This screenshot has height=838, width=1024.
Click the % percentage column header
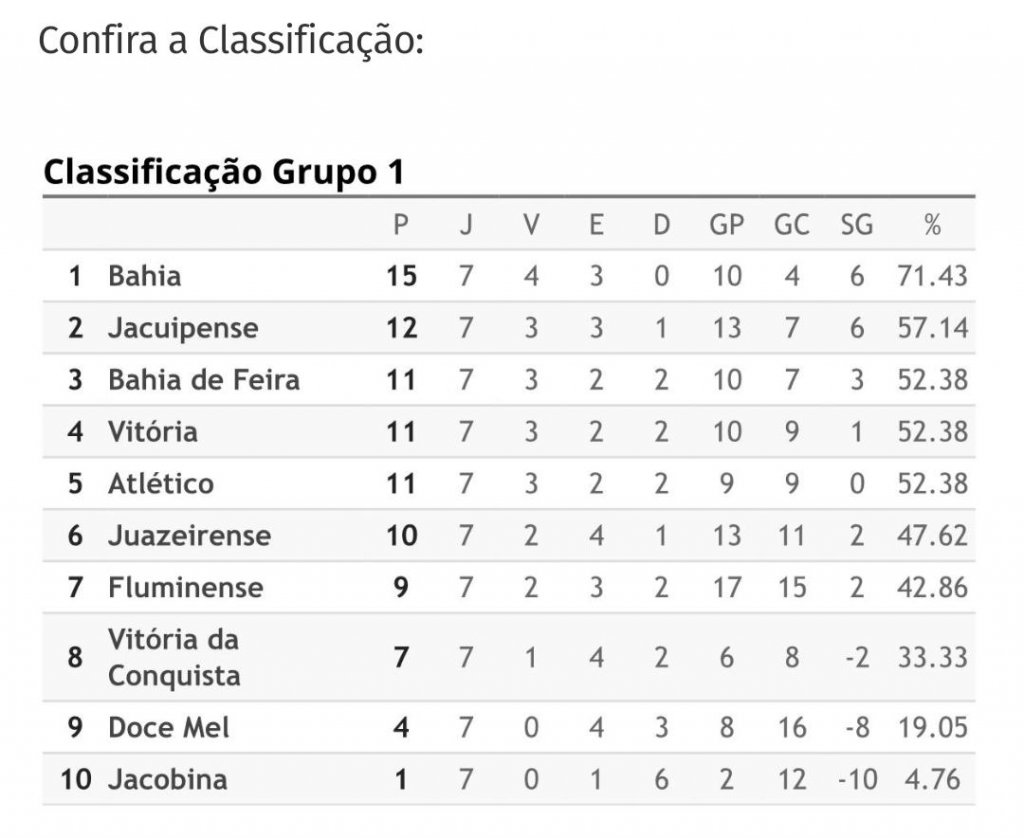point(932,225)
